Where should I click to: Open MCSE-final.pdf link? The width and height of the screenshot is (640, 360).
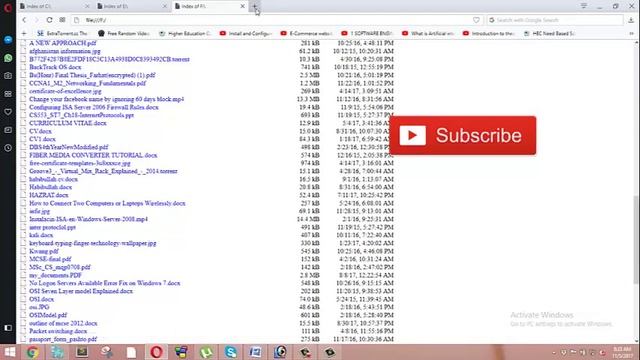coord(50,259)
